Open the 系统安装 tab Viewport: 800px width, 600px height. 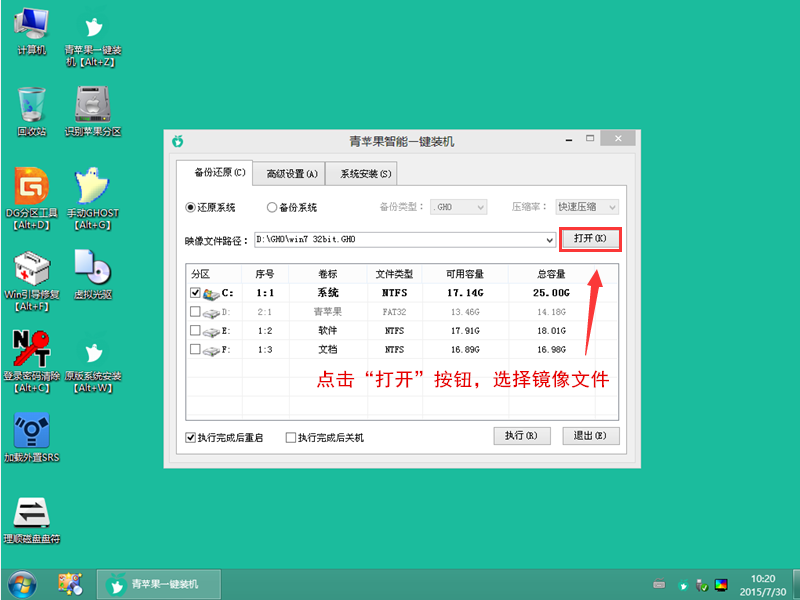(x=364, y=172)
